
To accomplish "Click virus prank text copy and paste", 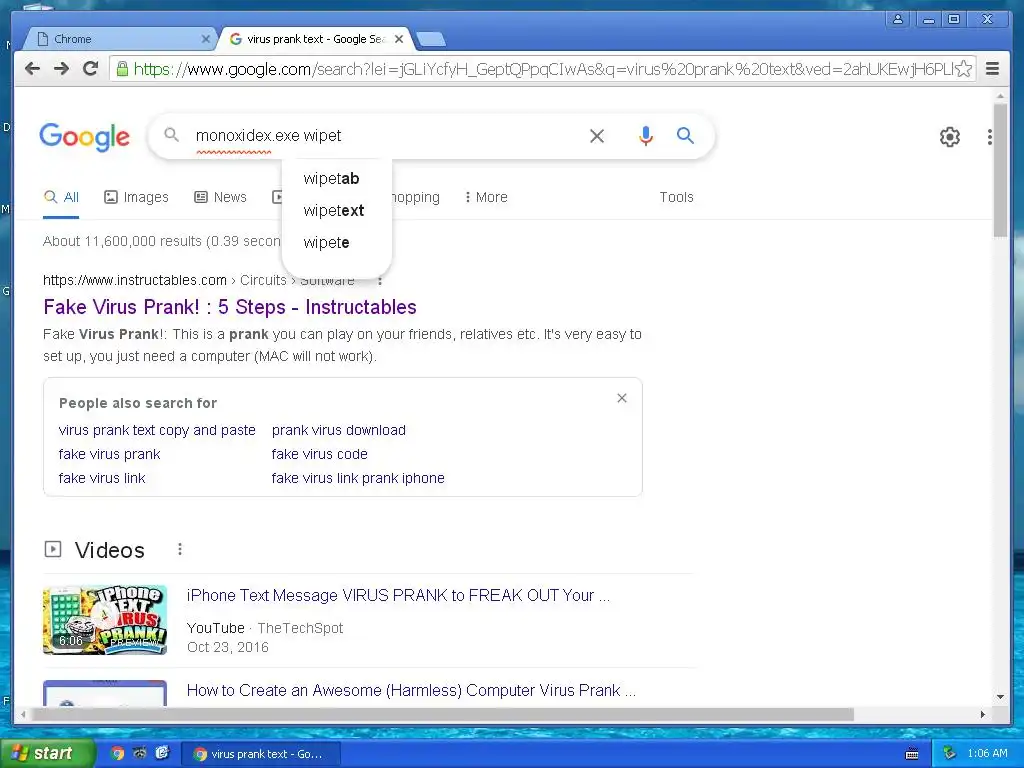I will point(157,430).
